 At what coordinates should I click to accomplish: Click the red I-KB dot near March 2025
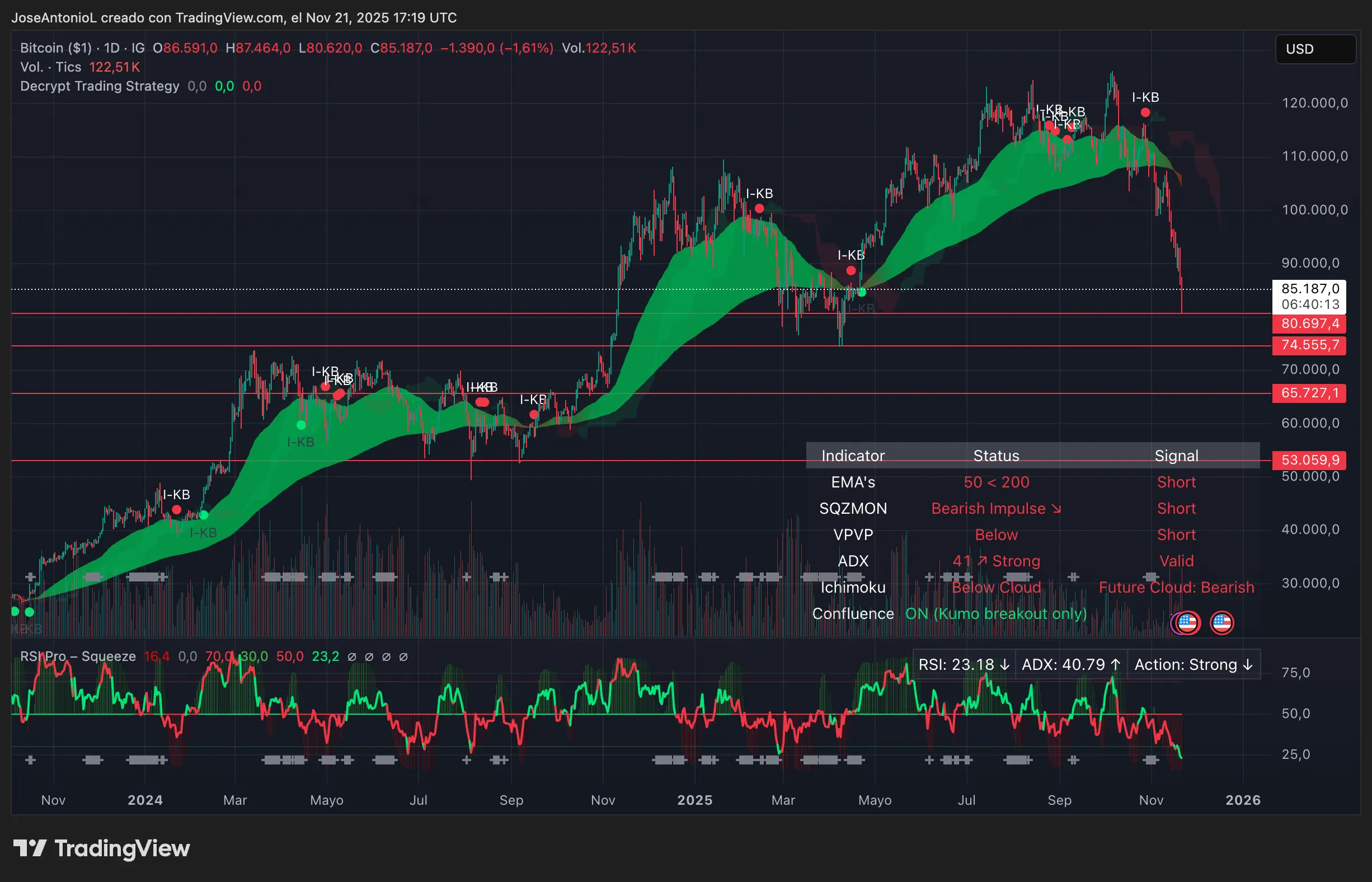pos(851,270)
